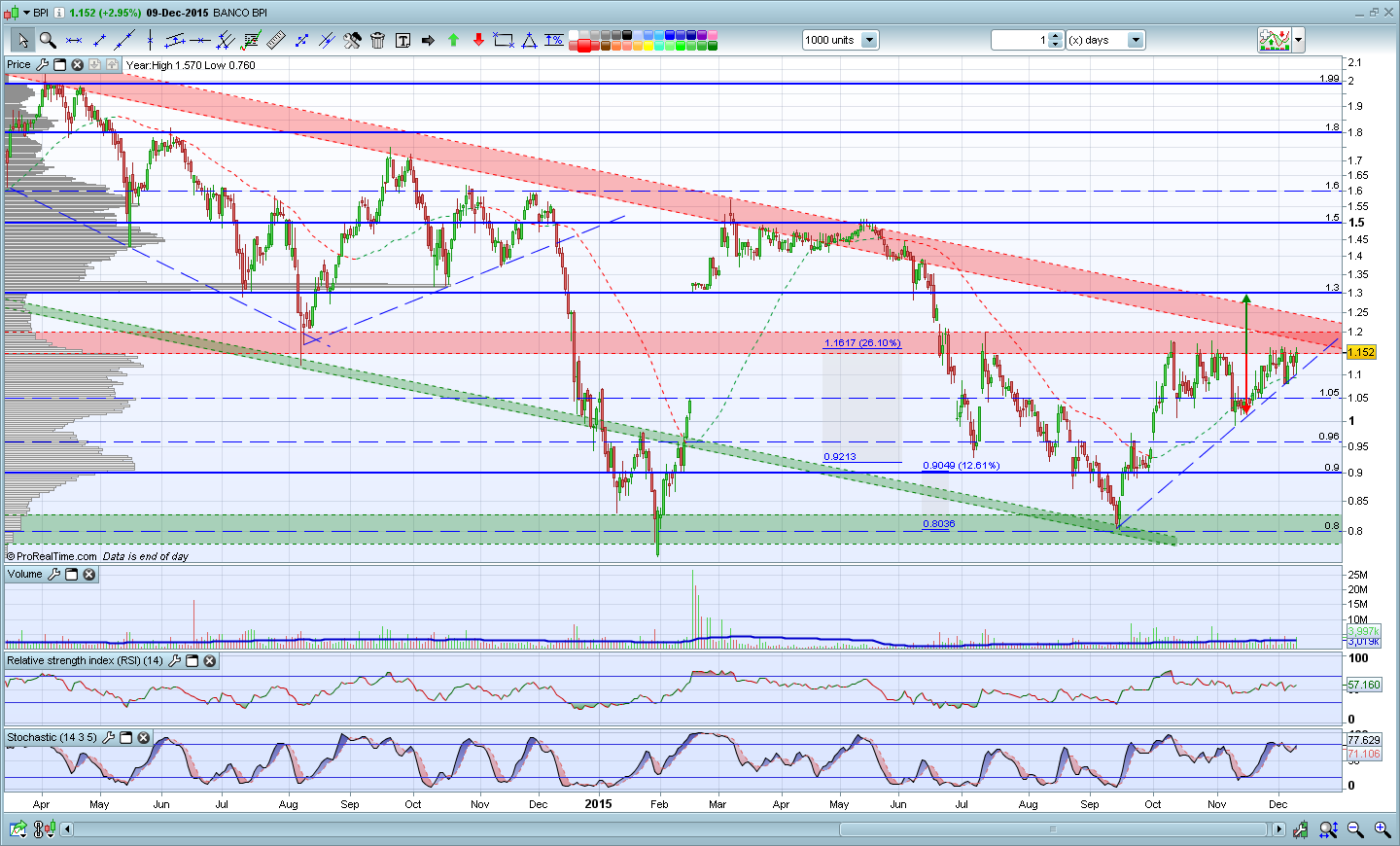Close the Stochastic indicator panel
Screen dimensions: 1400x846
click(144, 738)
